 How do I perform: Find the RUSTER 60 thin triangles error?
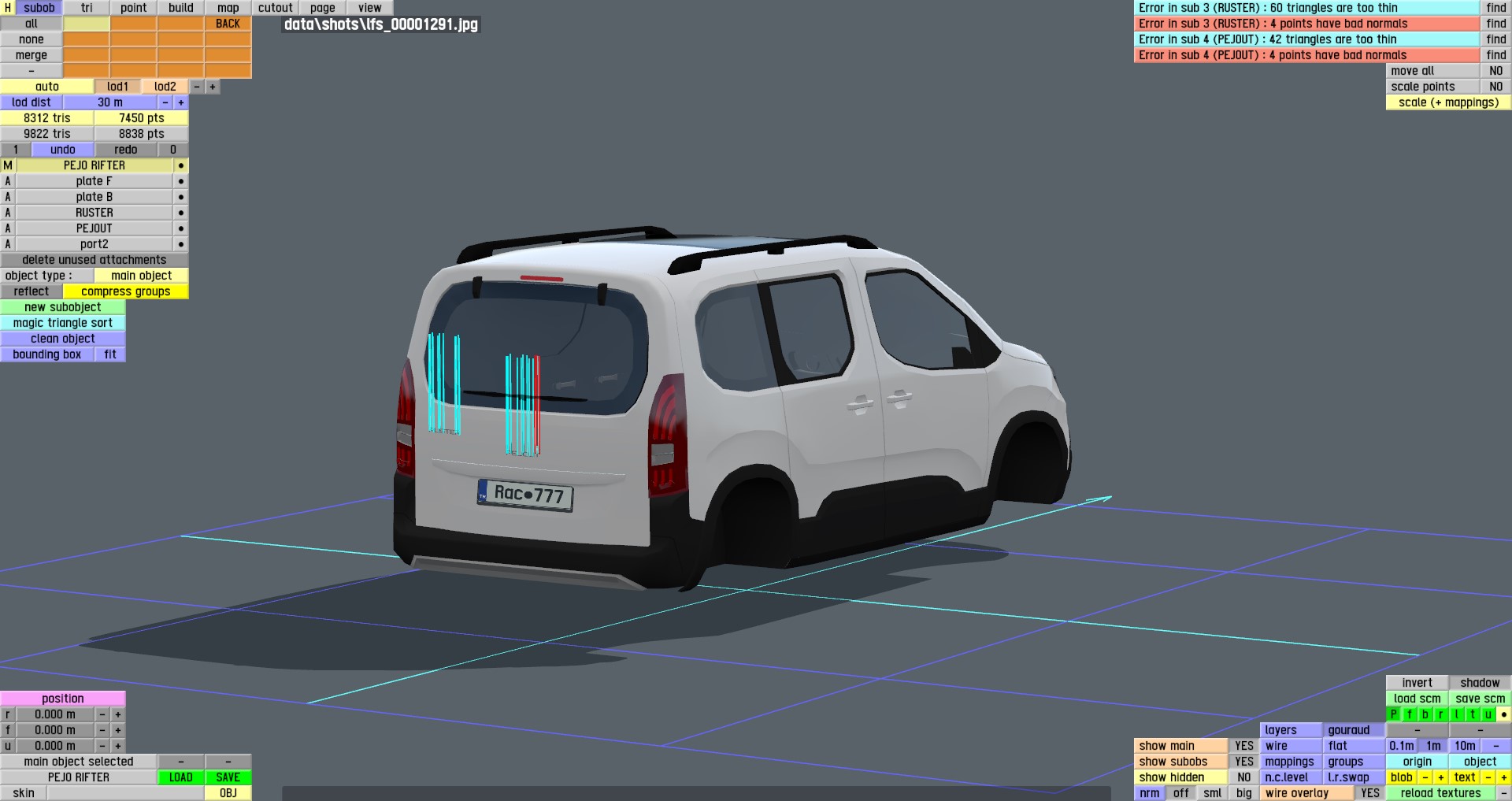(1495, 8)
